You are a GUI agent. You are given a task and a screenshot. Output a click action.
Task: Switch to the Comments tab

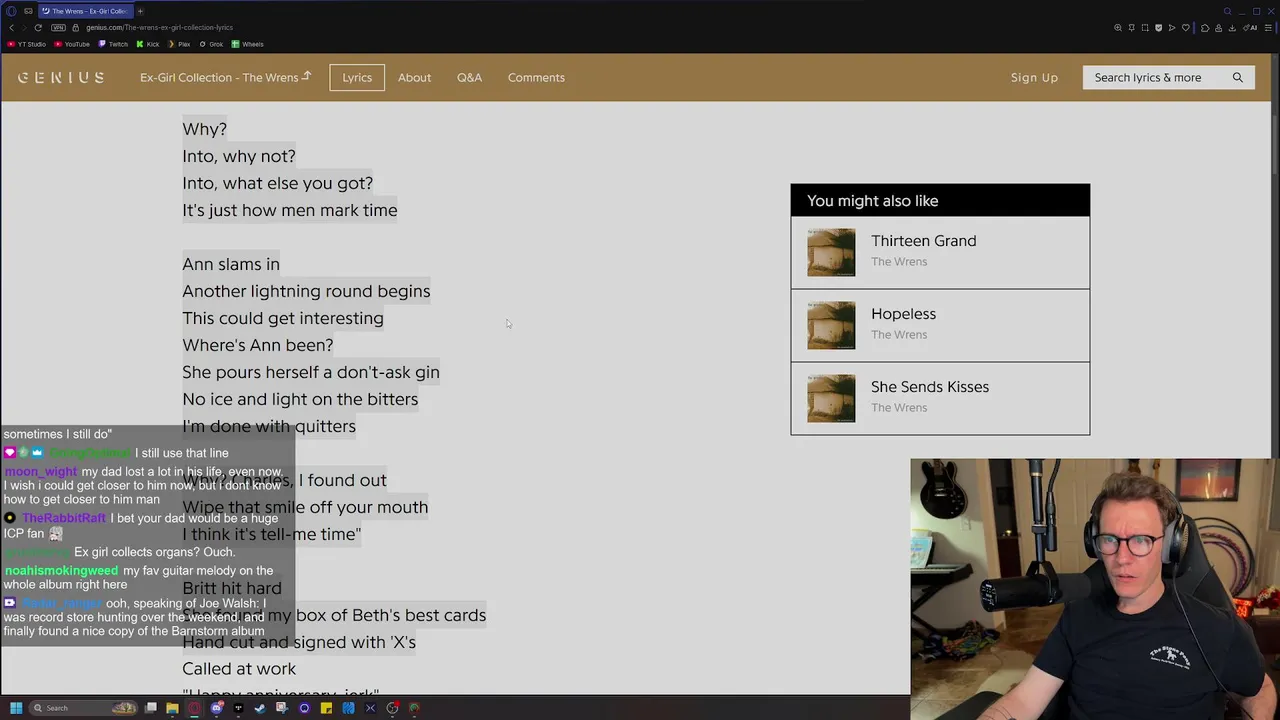point(536,77)
